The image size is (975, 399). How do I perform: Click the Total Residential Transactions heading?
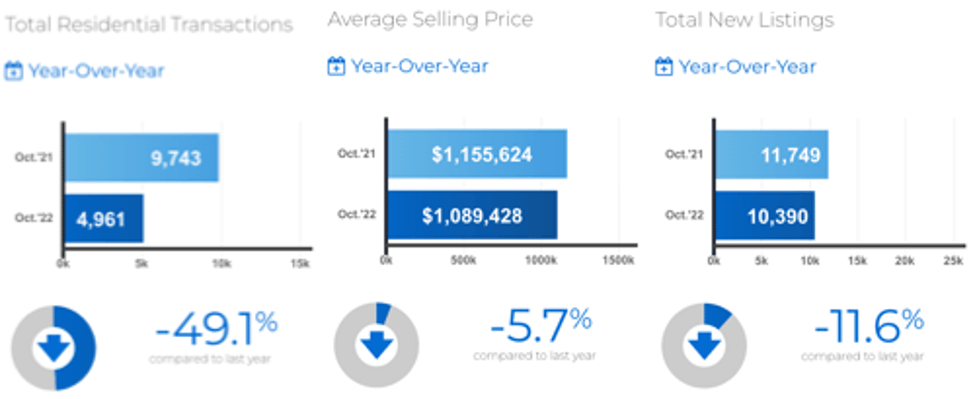point(149,25)
